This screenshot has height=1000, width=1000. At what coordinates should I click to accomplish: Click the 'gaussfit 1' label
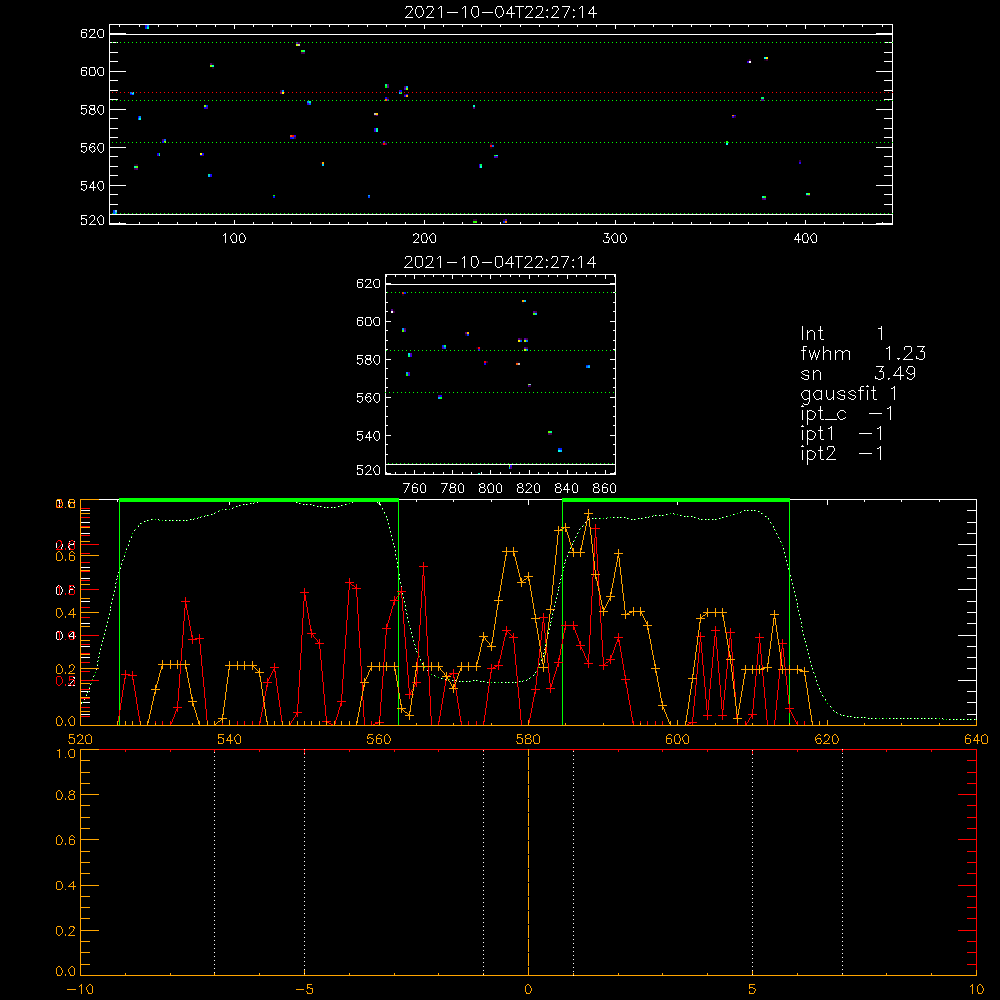(x=849, y=393)
